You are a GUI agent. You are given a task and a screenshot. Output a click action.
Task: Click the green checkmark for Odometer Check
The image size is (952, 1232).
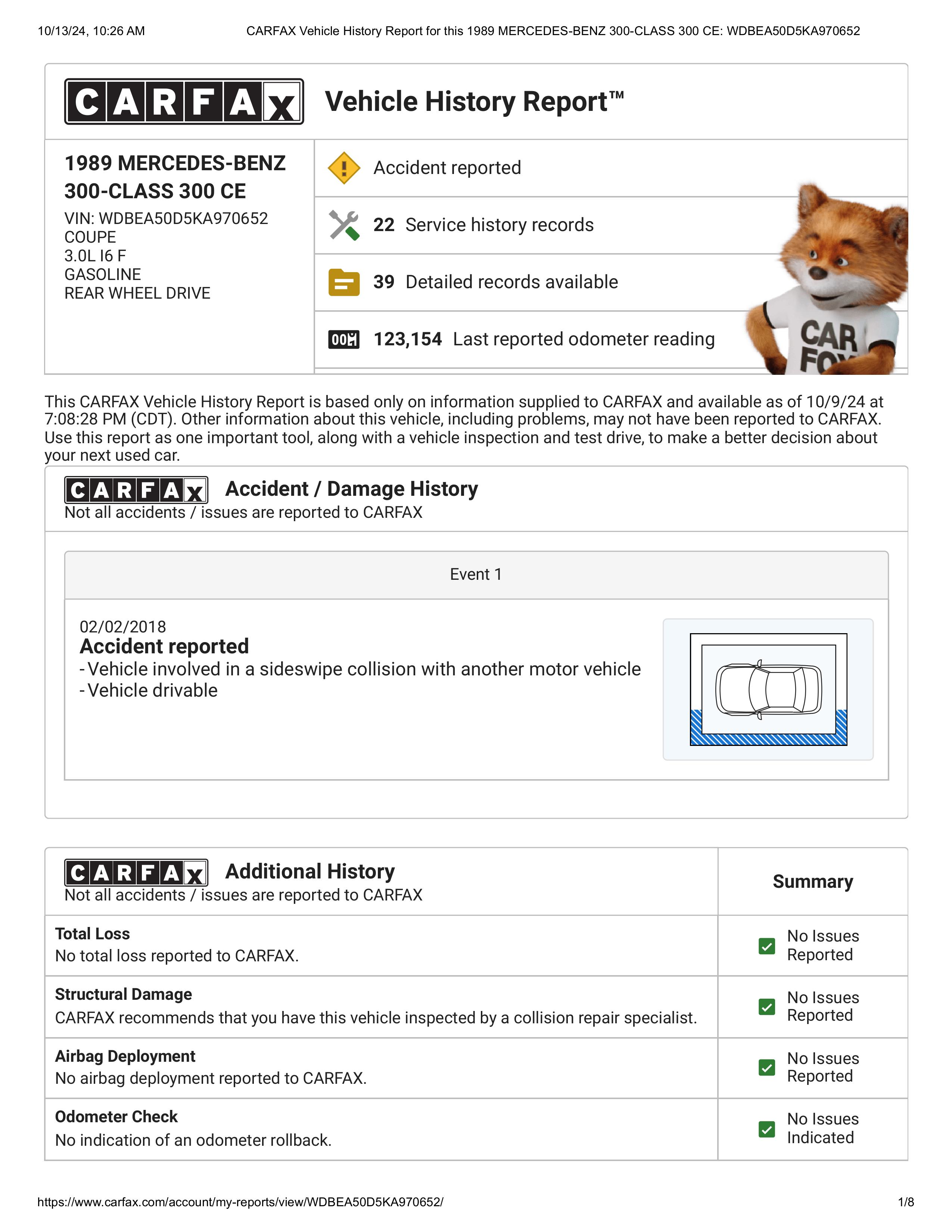[x=767, y=1129]
